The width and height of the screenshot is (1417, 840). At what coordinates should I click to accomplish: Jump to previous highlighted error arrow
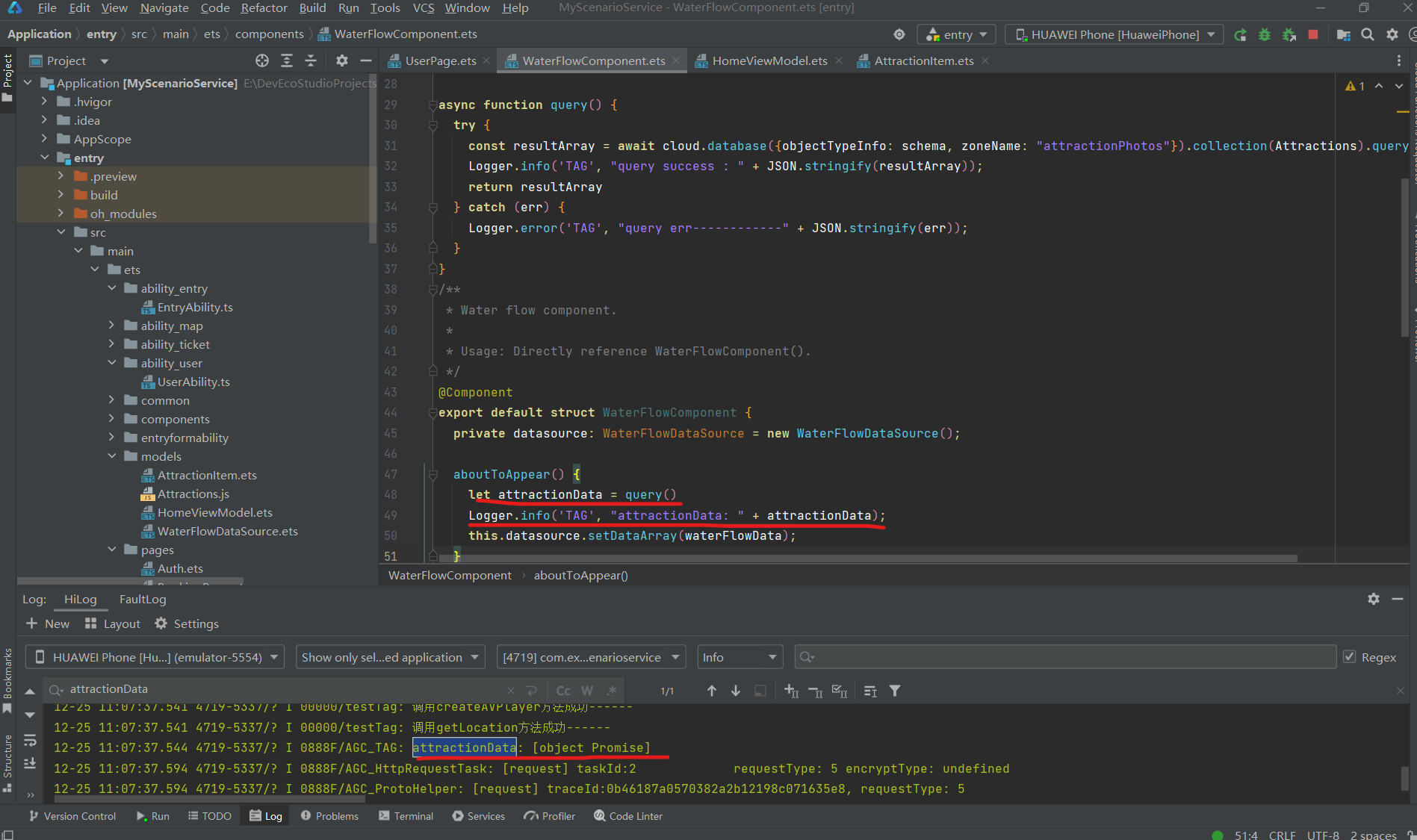pos(1379,86)
